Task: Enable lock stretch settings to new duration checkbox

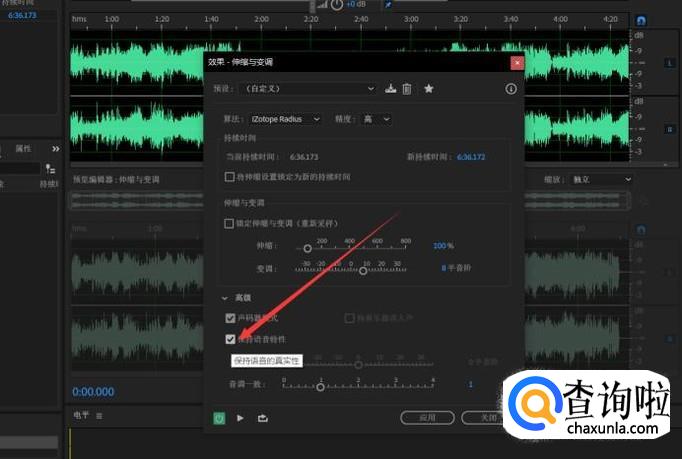Action: click(229, 177)
